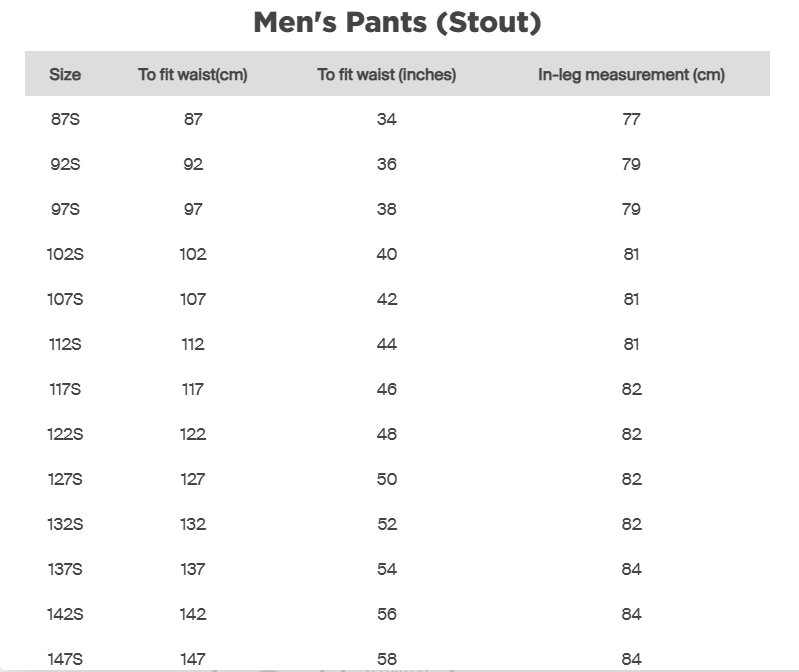This screenshot has width=799, height=672.
Task: Click the Size column header
Action: [x=65, y=75]
